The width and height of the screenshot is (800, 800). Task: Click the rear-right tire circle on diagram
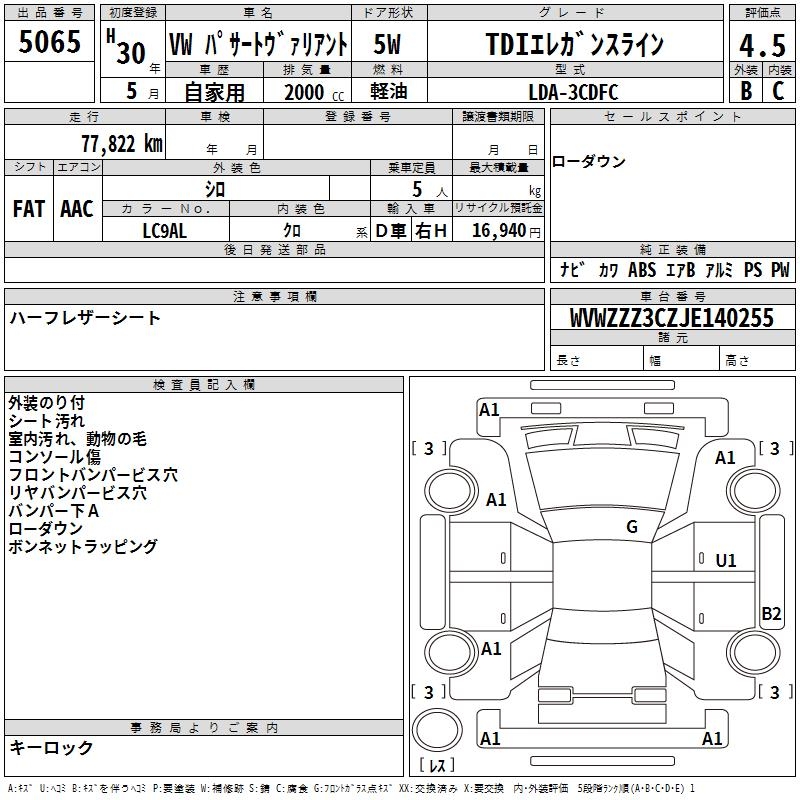752,650
